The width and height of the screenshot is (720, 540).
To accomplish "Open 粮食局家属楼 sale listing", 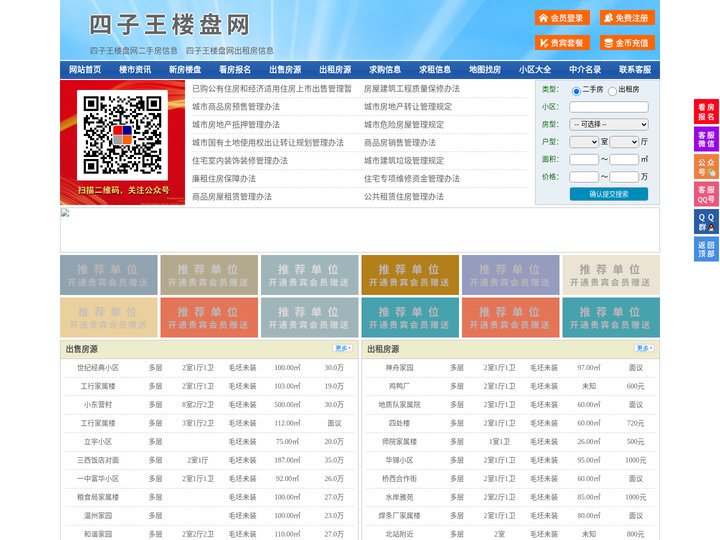I will (98, 497).
